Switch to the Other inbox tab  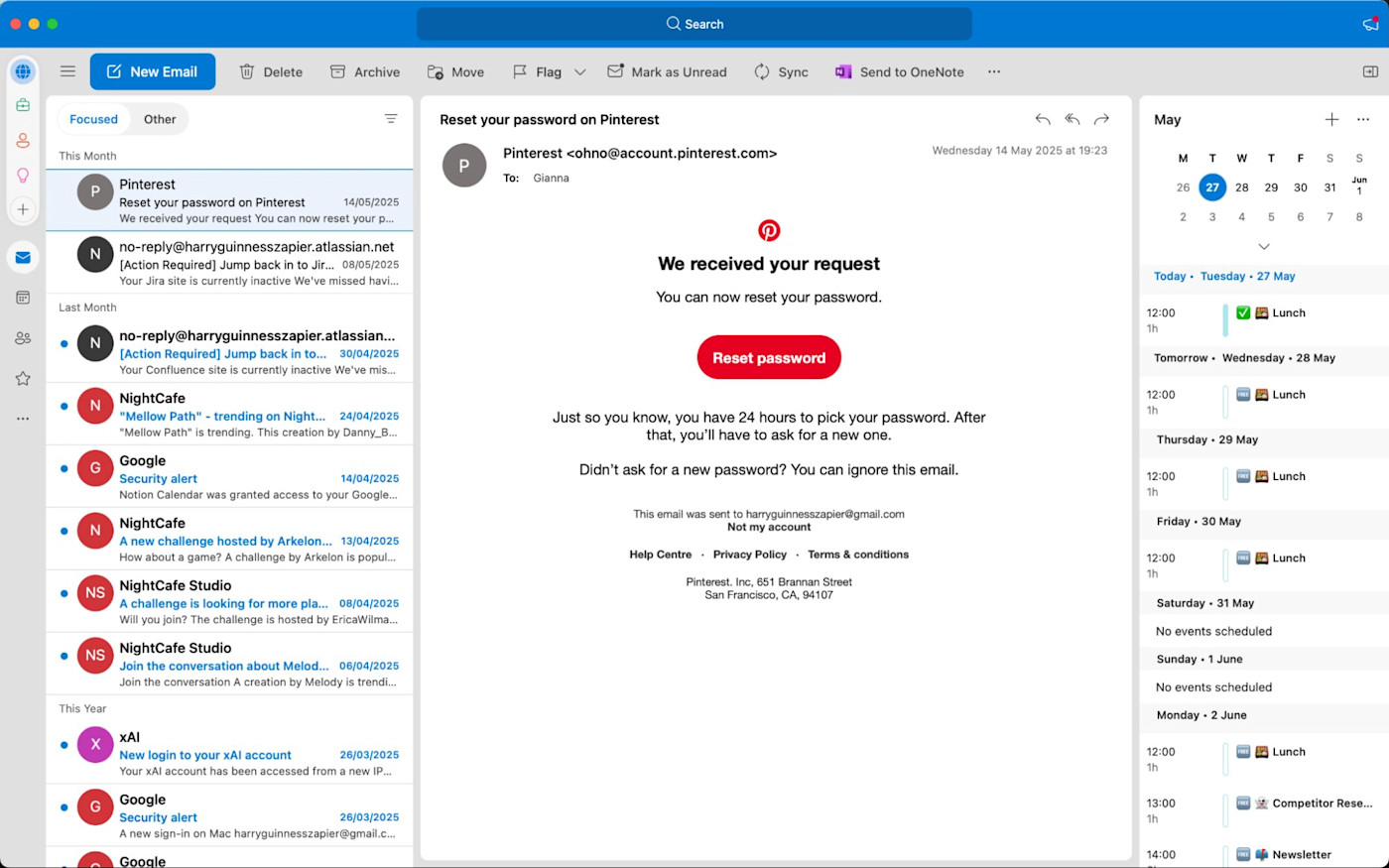point(160,119)
